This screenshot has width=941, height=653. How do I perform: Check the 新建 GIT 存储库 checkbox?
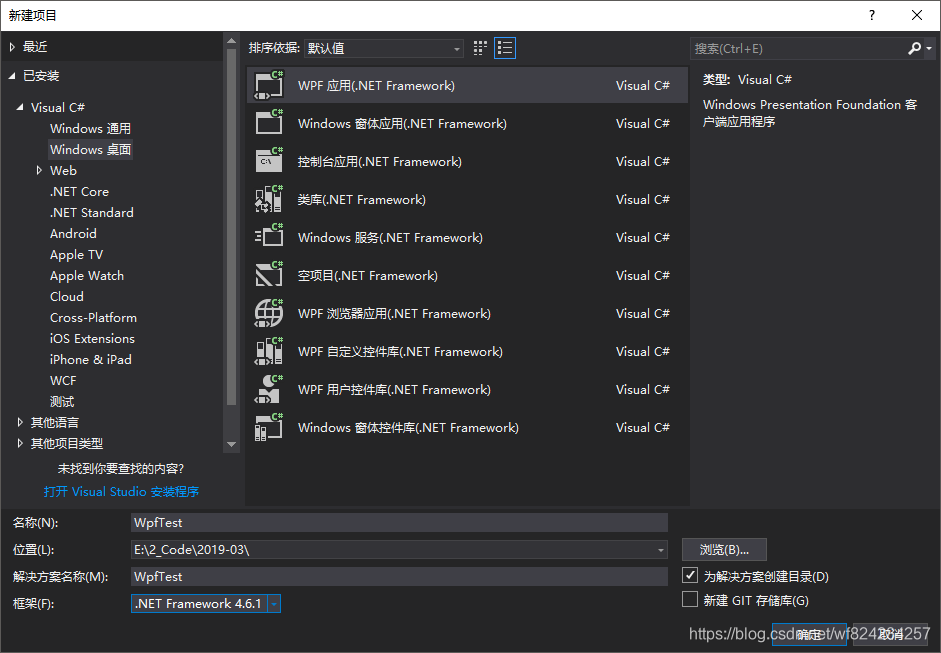690,599
